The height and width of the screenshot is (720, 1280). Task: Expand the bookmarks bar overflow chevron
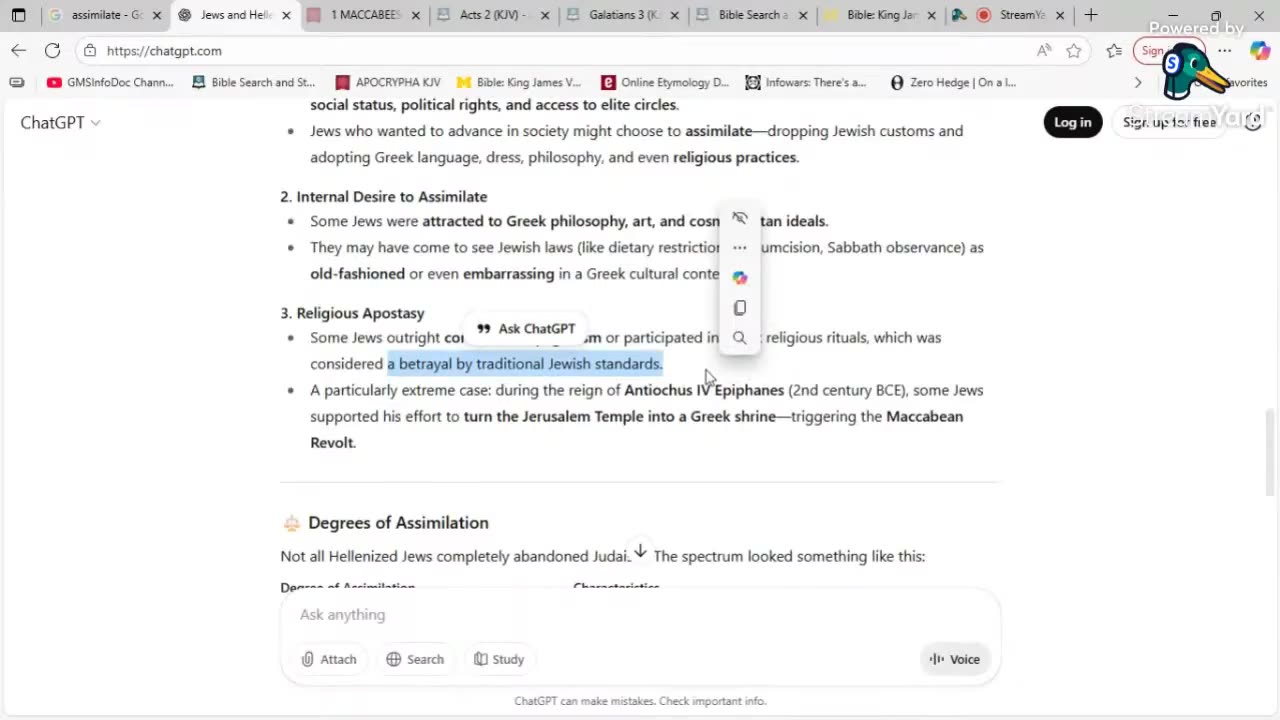(x=1137, y=83)
